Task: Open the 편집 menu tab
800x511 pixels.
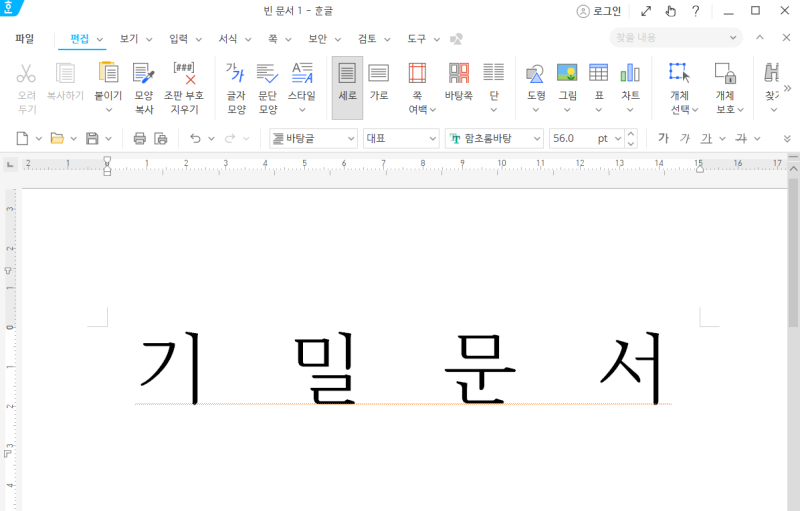Action: (80, 39)
